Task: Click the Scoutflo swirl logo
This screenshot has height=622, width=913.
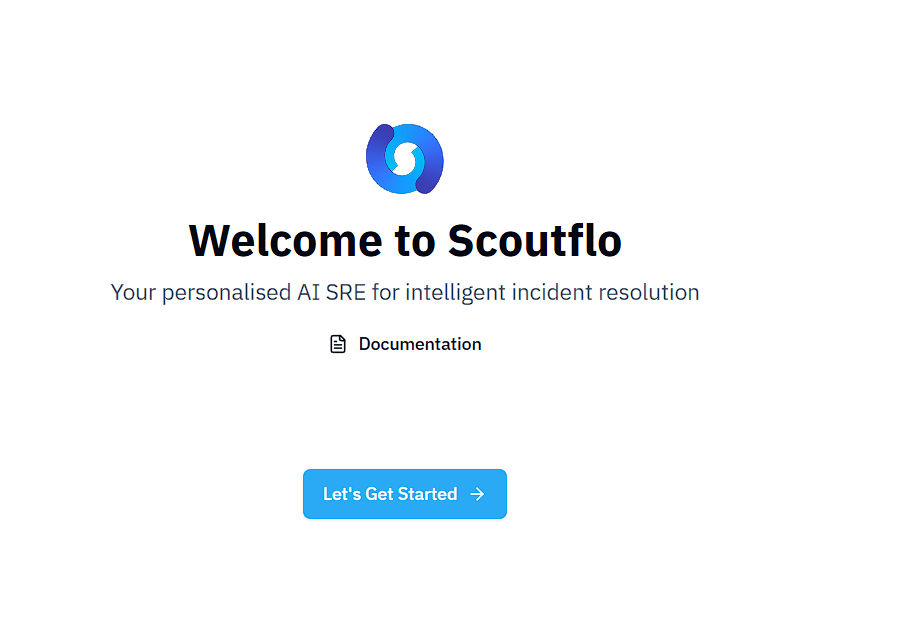Action: click(404, 158)
